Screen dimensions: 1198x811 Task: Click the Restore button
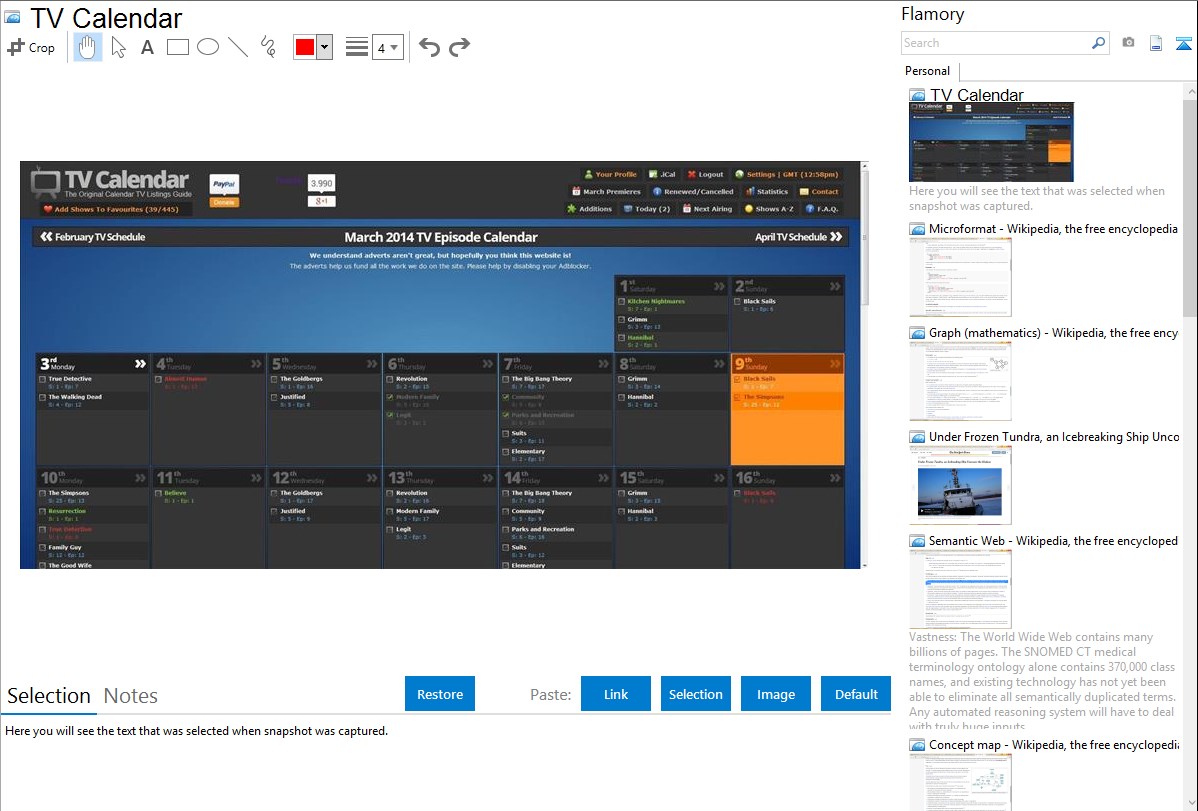pyautogui.click(x=440, y=694)
